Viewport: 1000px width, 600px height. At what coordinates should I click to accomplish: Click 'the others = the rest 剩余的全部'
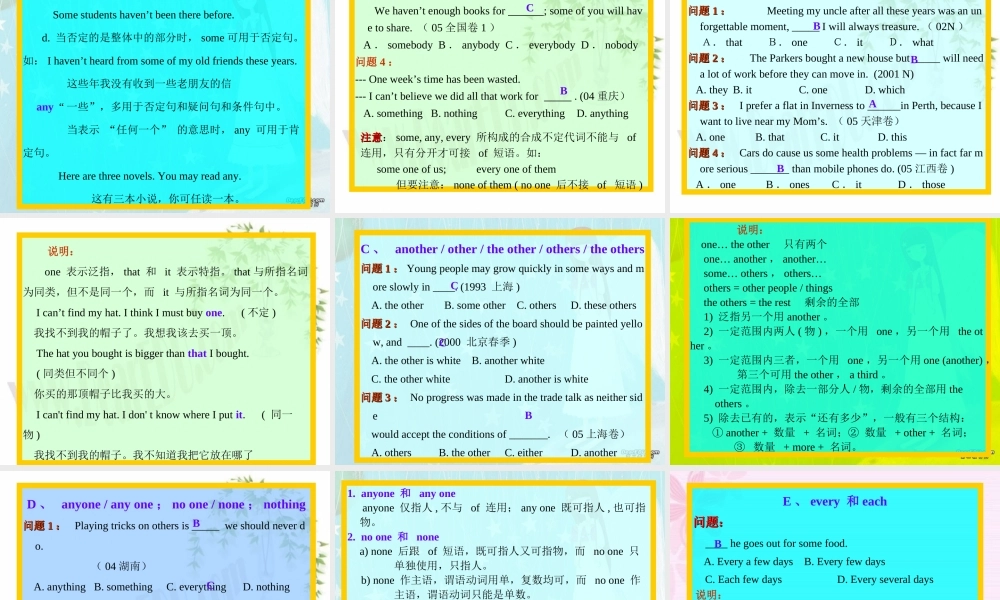point(781,302)
